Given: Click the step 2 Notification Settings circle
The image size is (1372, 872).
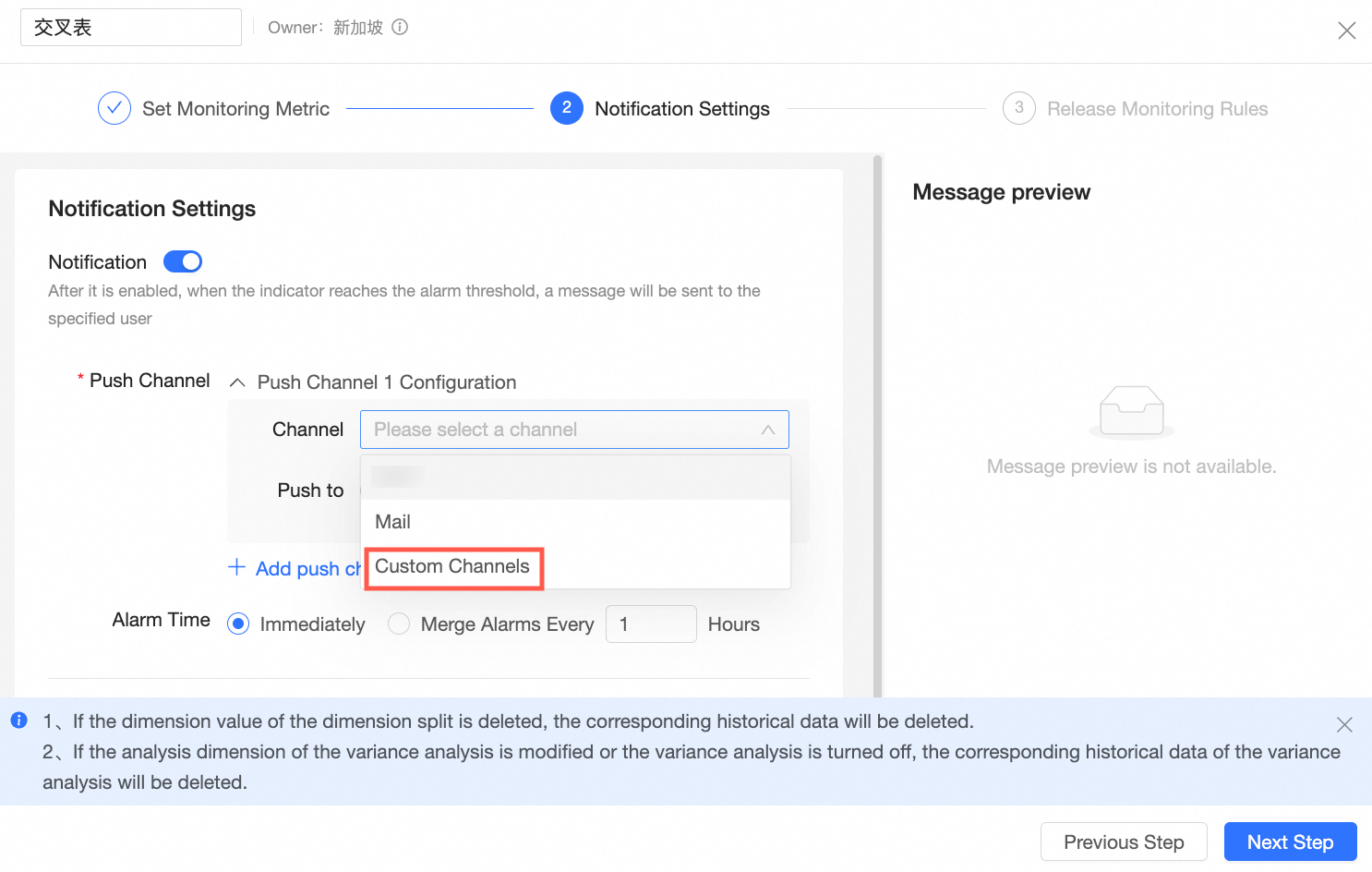Looking at the screenshot, I should point(567,108).
